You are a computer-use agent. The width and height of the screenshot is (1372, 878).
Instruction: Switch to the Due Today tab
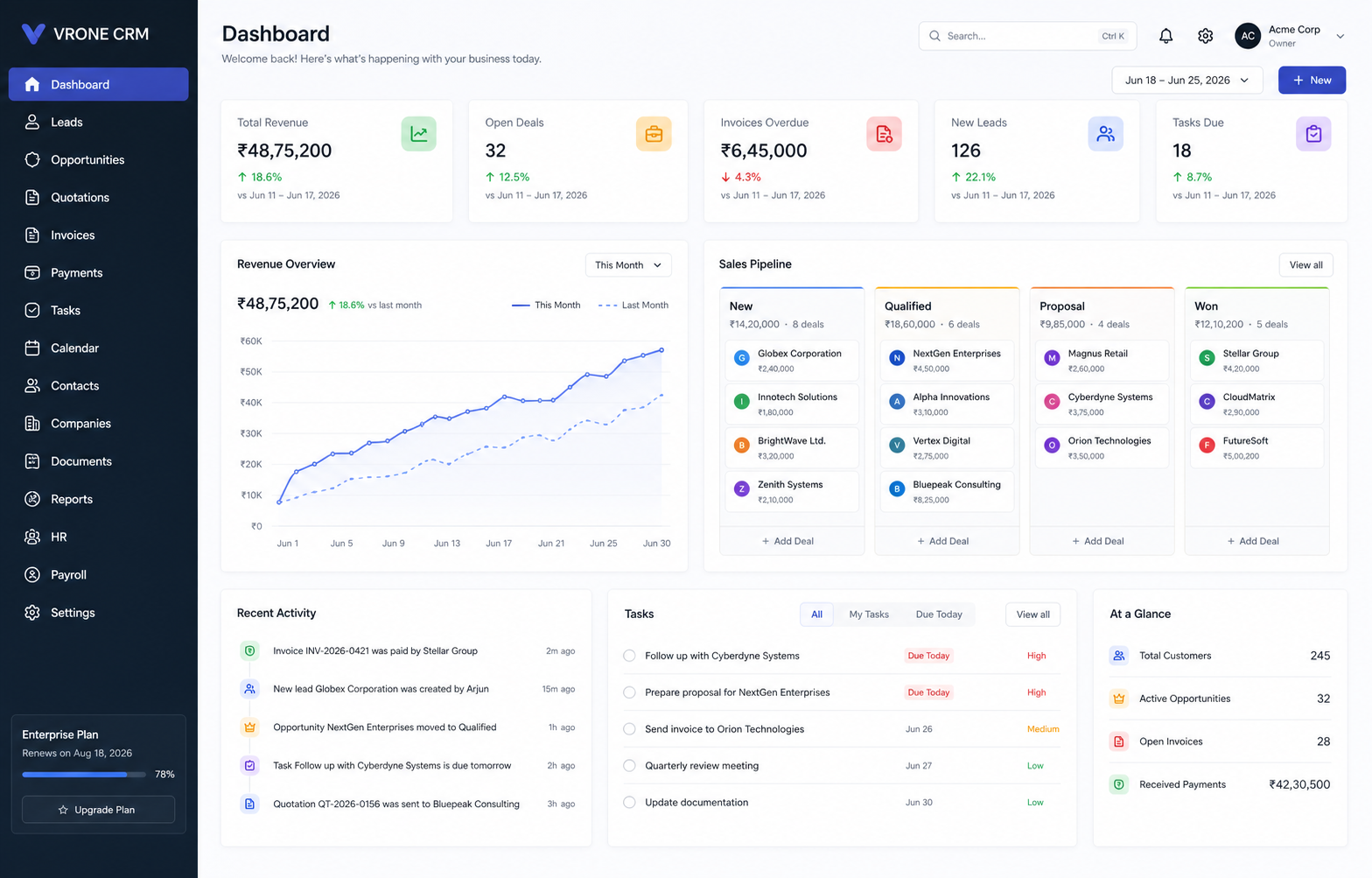(x=939, y=615)
